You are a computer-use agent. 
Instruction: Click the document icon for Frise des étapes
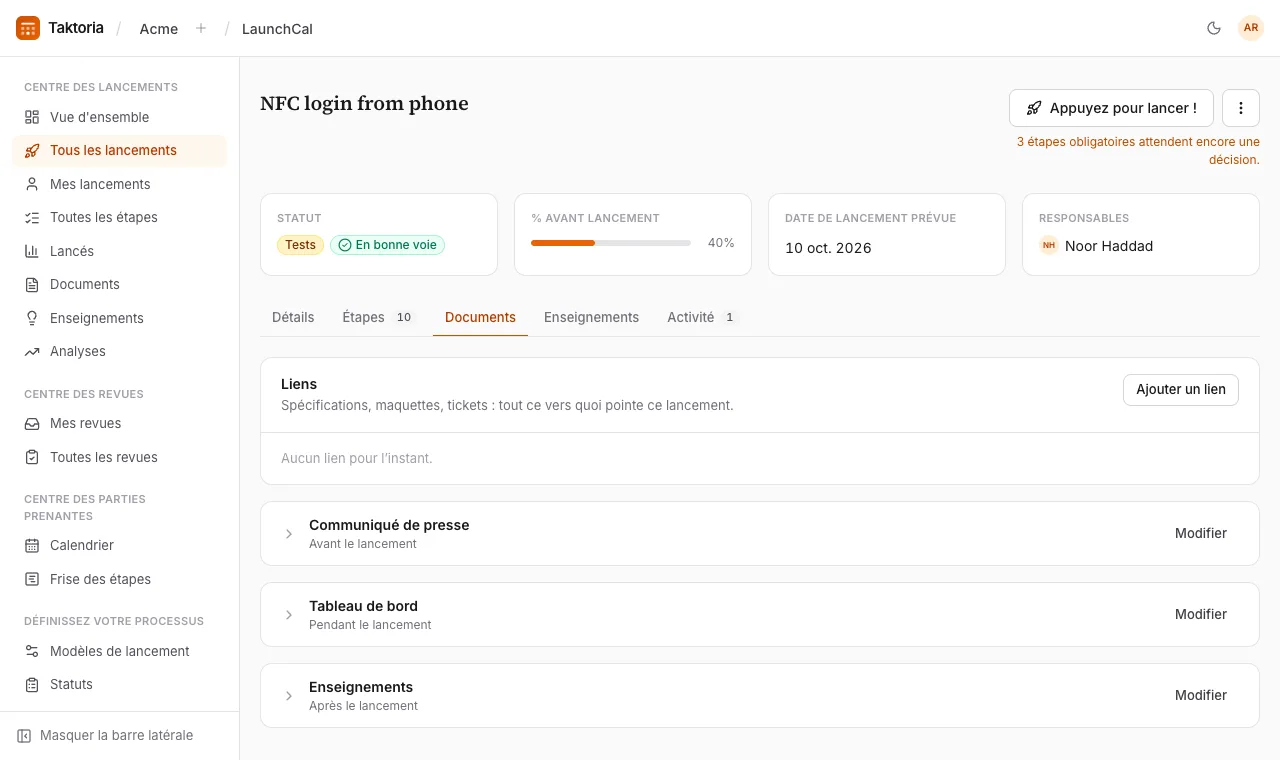tap(32, 579)
